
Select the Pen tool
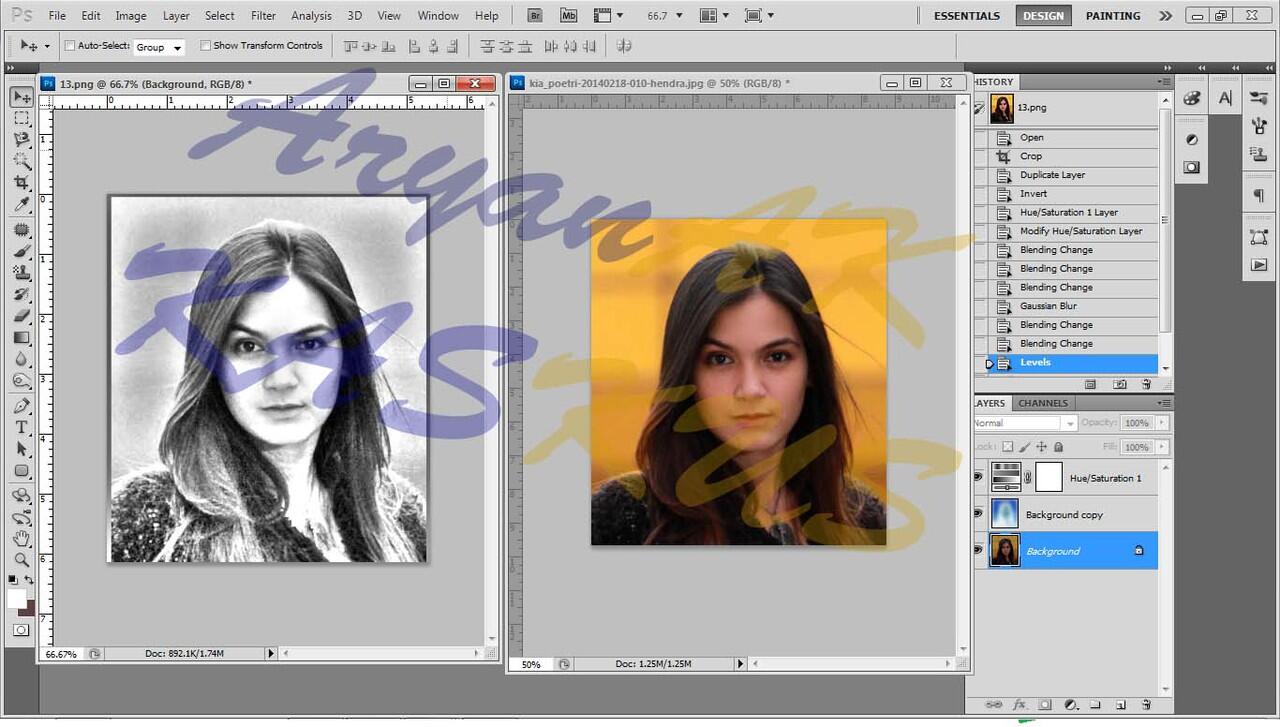click(21, 406)
